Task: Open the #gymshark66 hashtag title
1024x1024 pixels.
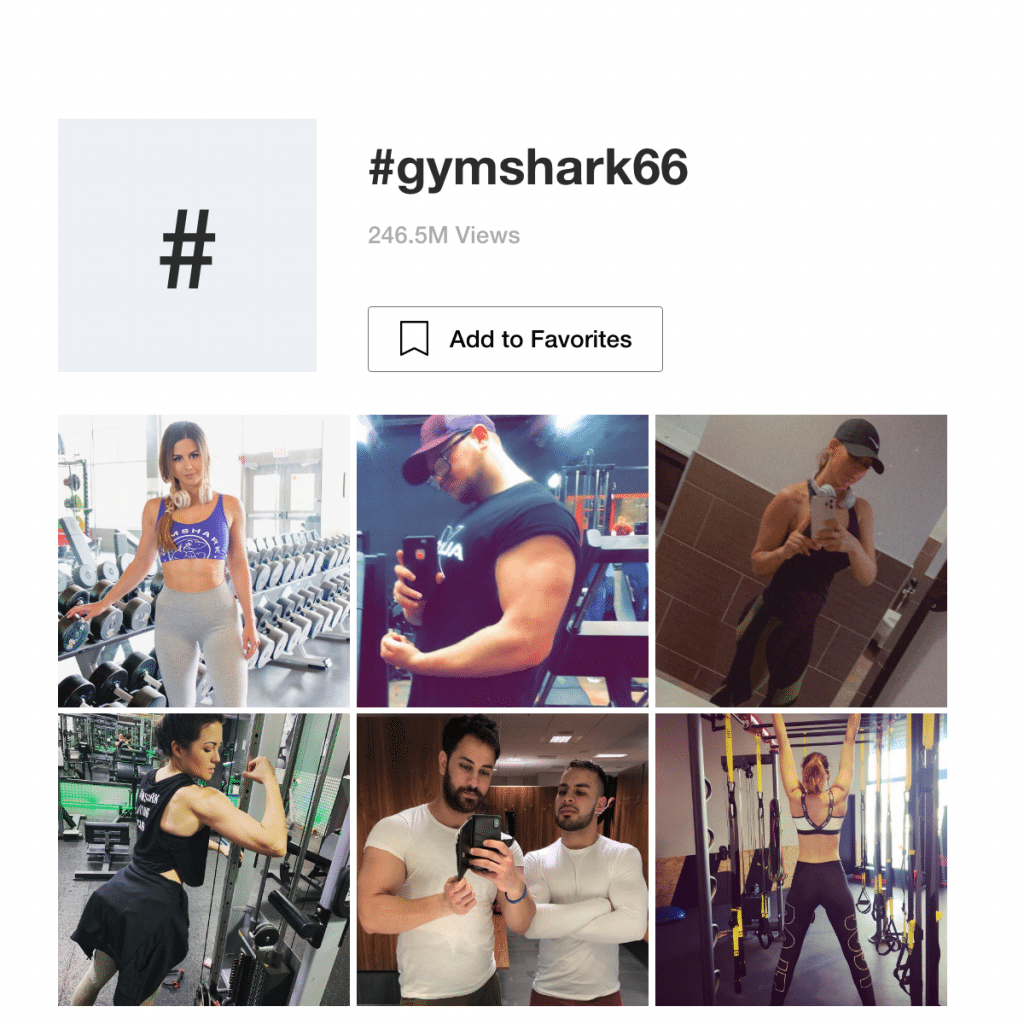Action: point(528,168)
